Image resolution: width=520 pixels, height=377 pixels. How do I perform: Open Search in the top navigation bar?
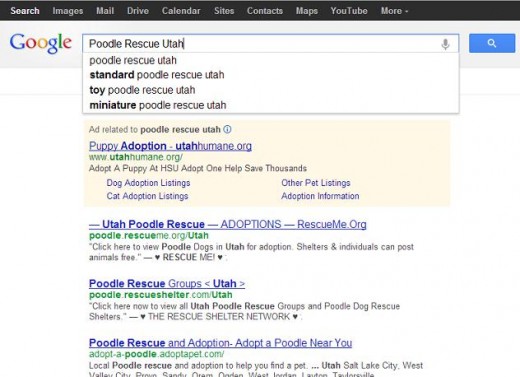pos(25,11)
